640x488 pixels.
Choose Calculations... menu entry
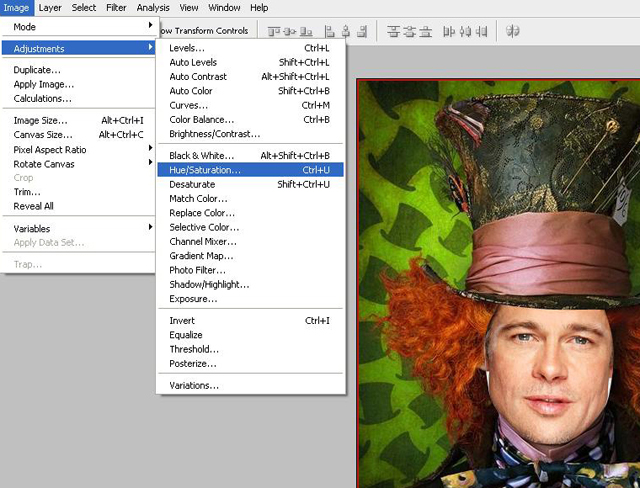tap(78, 99)
